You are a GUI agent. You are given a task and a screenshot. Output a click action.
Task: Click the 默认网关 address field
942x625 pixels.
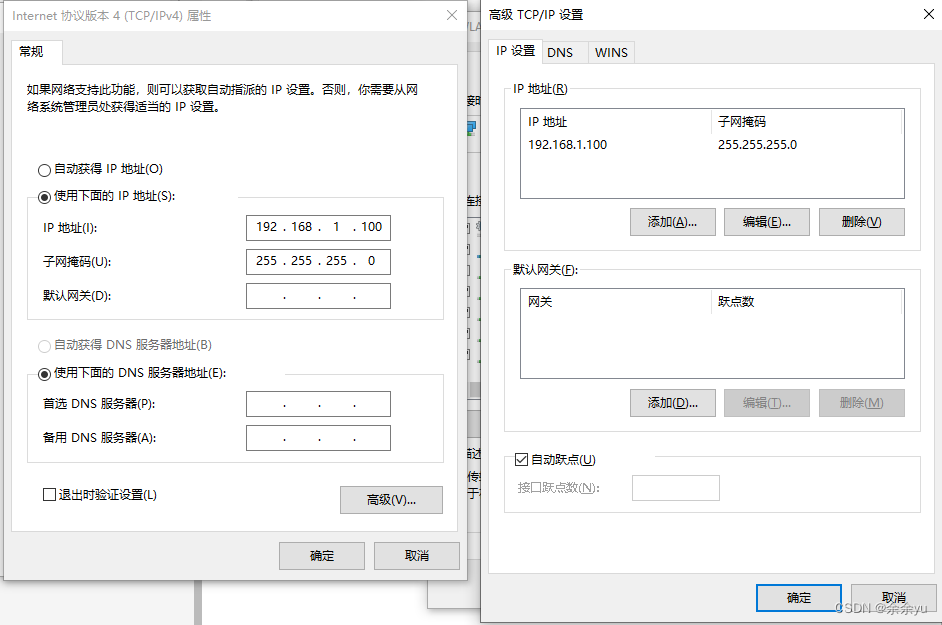coord(318,295)
